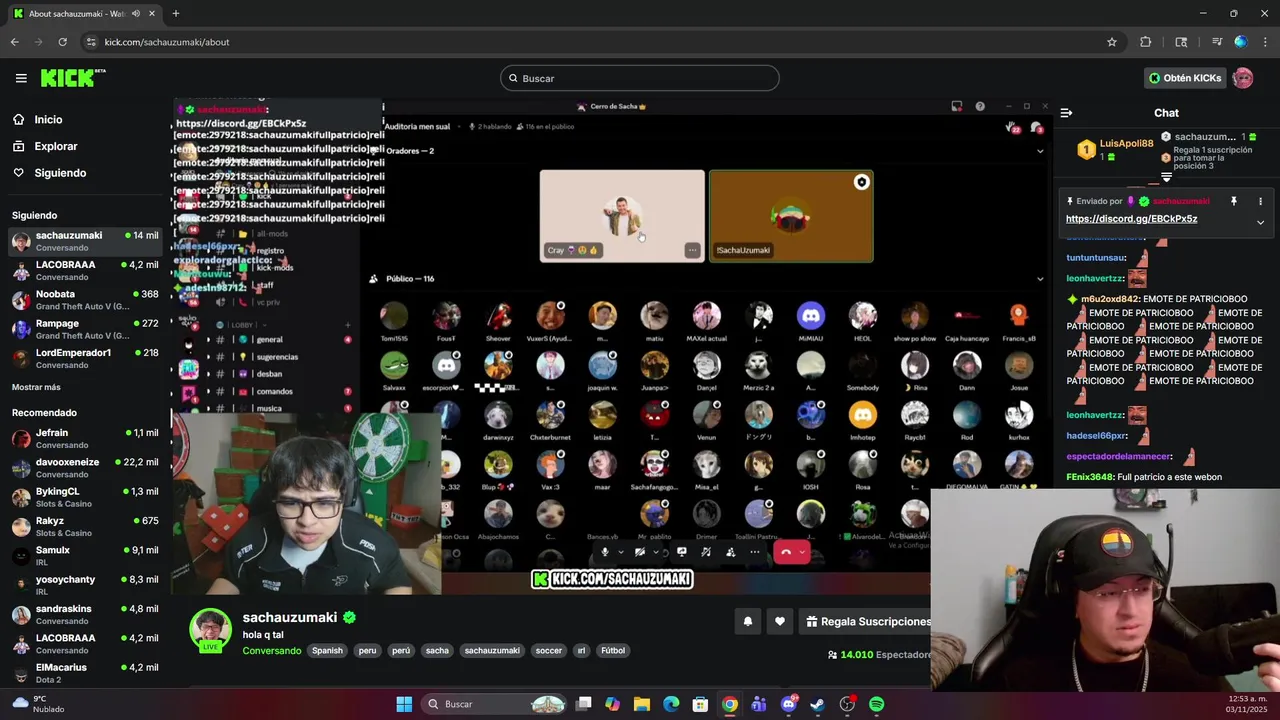
Task: Click the sacha tag
Action: [437, 651]
